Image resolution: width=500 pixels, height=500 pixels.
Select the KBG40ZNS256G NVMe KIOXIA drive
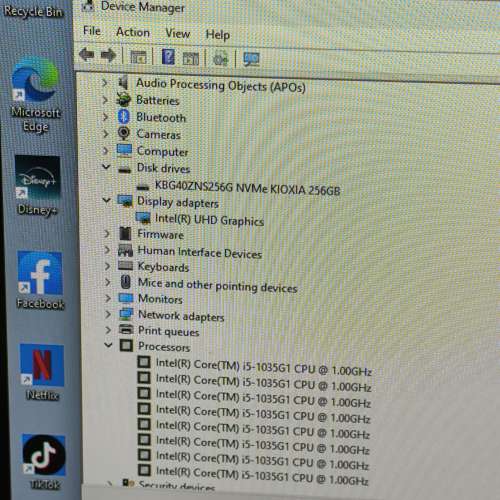point(247,188)
